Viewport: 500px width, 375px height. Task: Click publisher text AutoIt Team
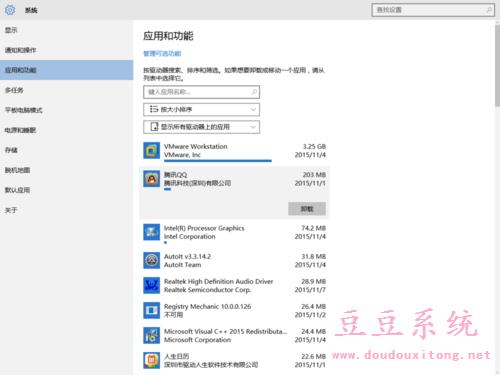[x=183, y=265]
